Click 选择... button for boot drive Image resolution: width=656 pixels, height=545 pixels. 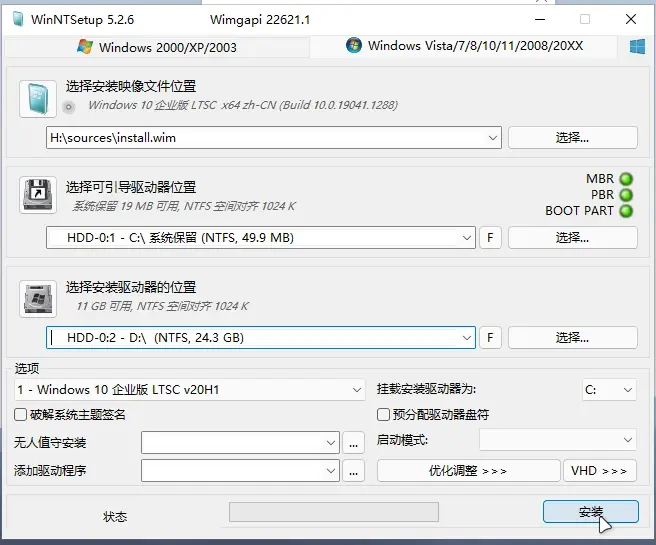click(x=573, y=238)
